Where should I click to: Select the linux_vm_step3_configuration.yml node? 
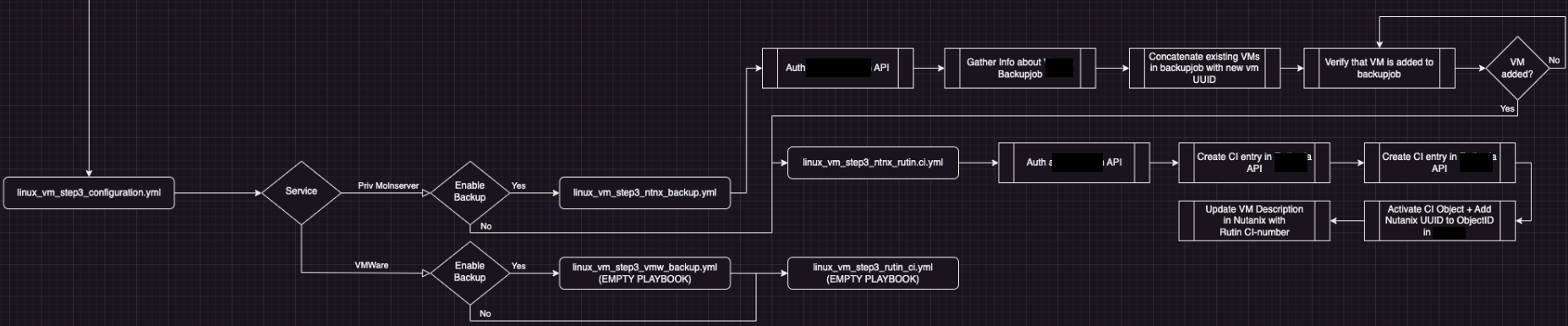click(x=89, y=193)
